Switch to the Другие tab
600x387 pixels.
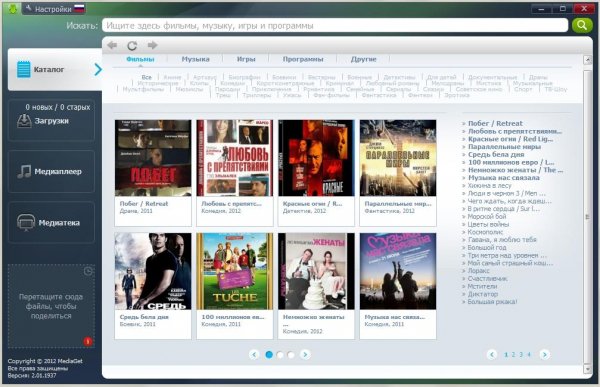click(x=364, y=59)
